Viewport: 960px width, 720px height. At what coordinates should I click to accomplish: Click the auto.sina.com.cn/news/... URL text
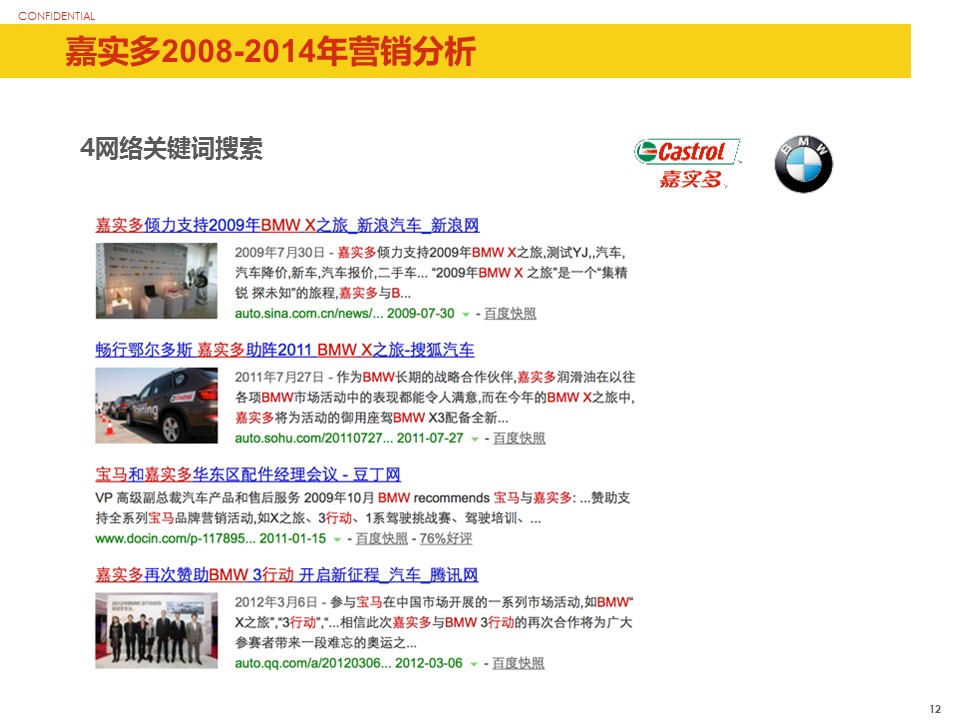307,313
